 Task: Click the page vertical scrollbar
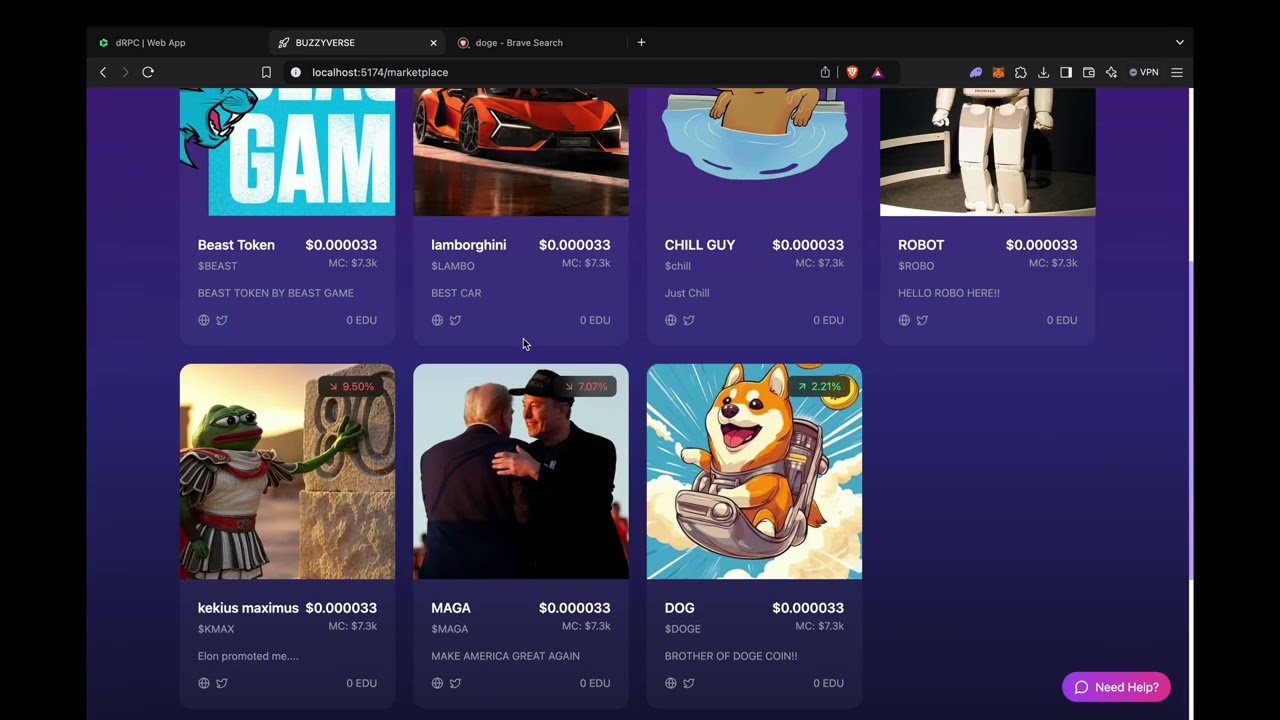tap(1190, 420)
